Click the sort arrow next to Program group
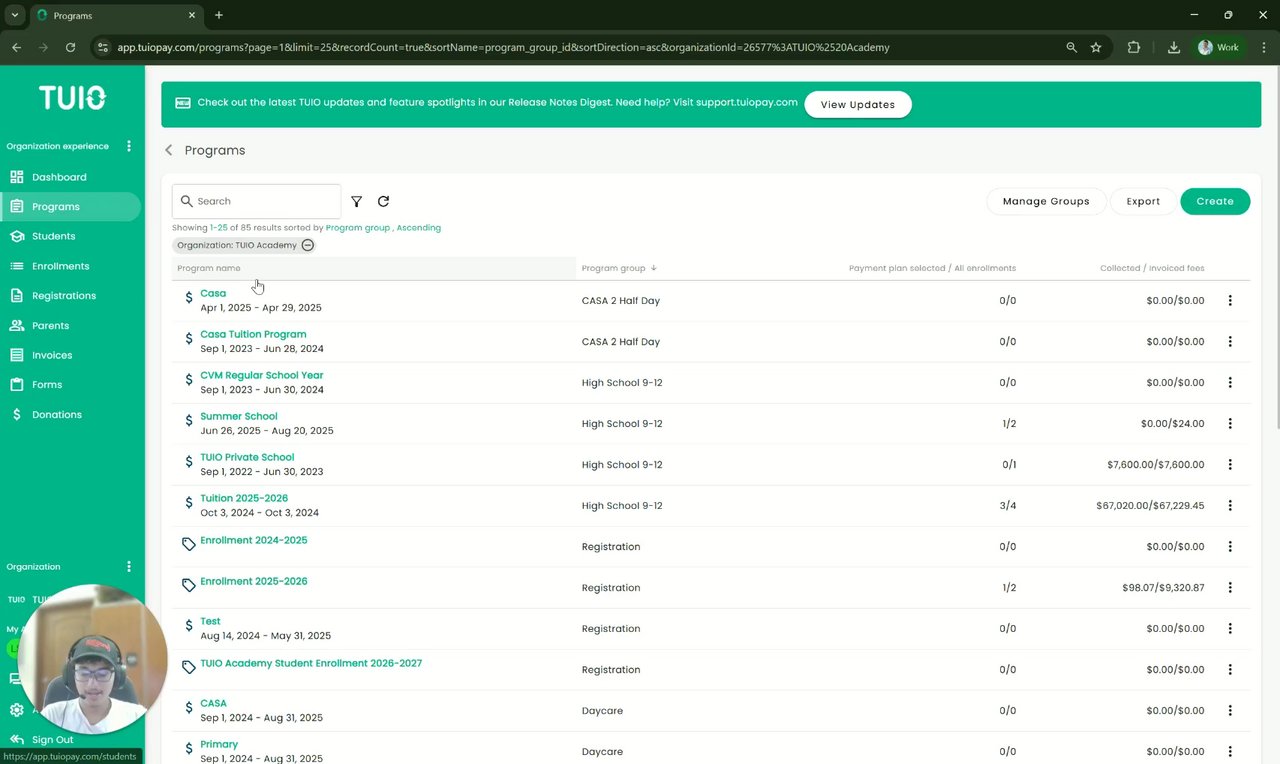Image resolution: width=1280 pixels, height=764 pixels. 654,268
